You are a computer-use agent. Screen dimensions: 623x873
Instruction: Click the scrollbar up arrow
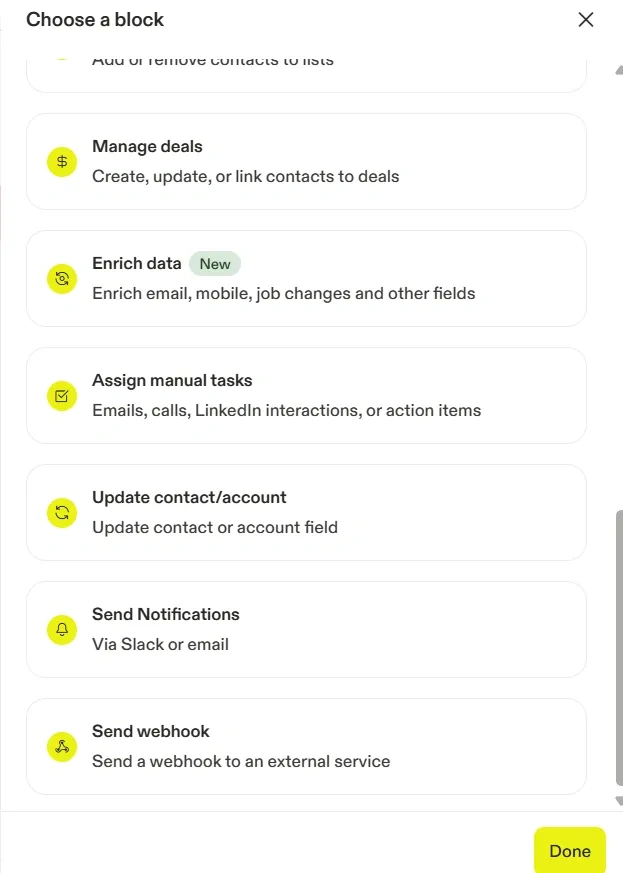(619, 70)
